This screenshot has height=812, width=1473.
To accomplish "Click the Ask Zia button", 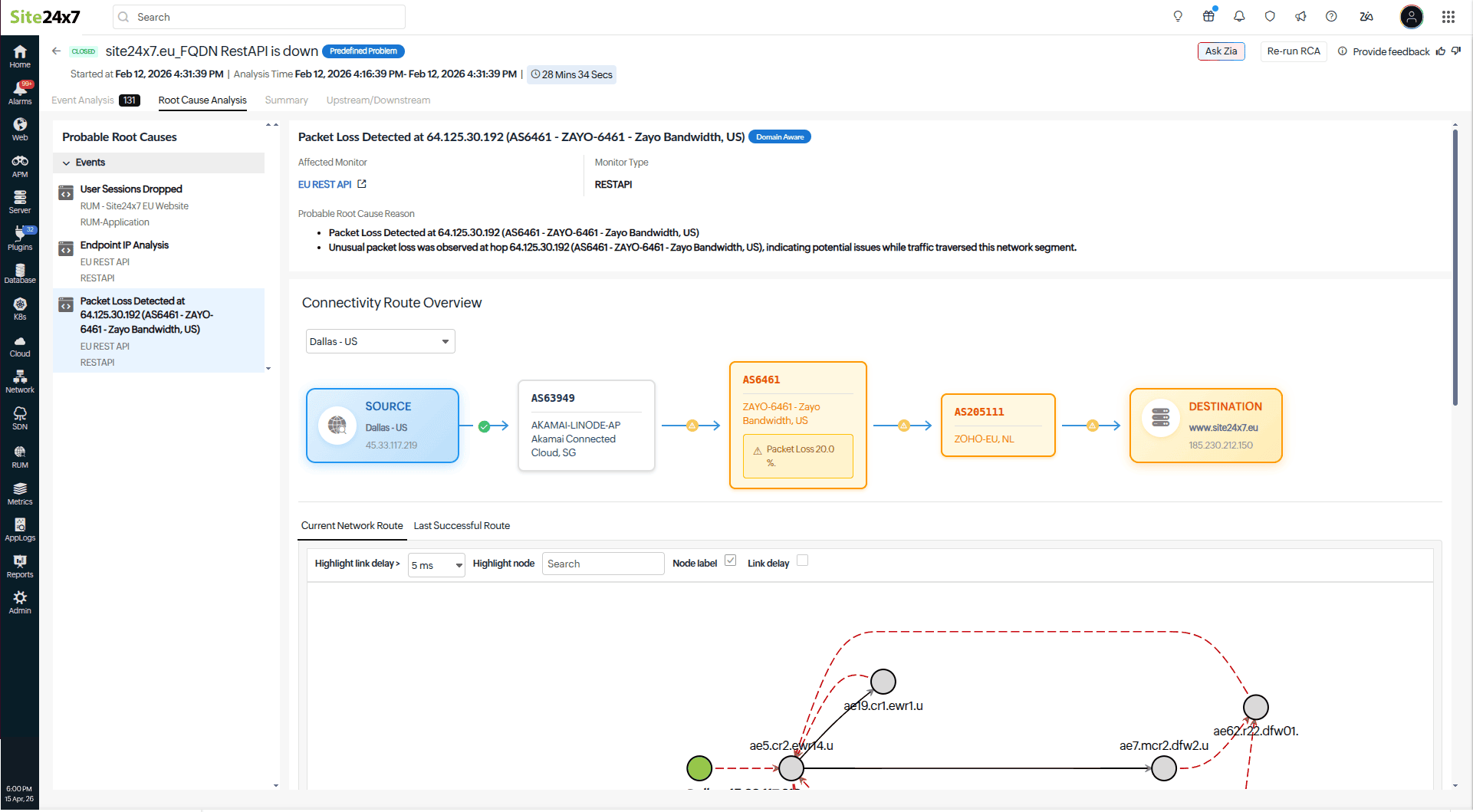I will pos(1221,51).
